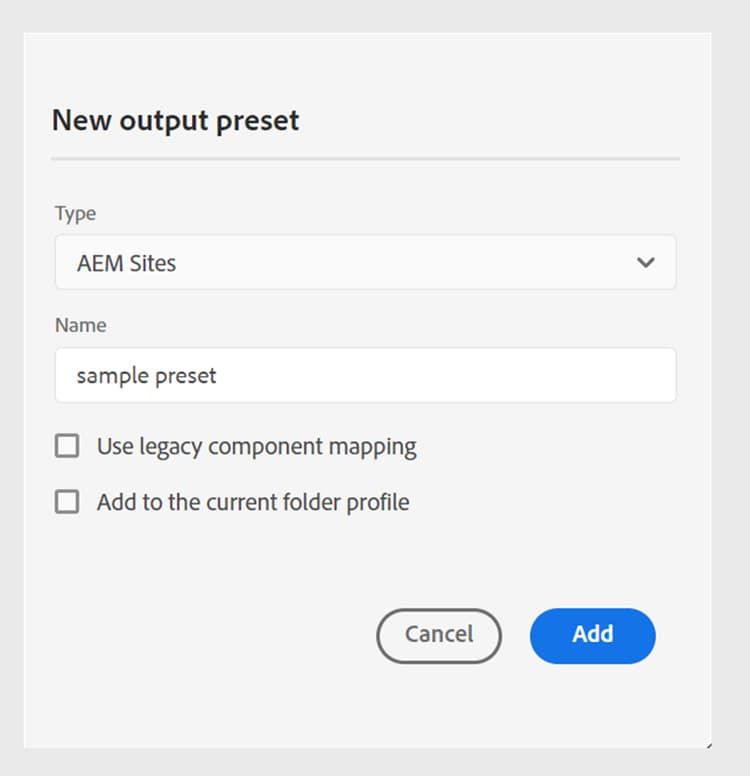Click the divider line below the title
The width and height of the screenshot is (750, 776).
(365, 158)
